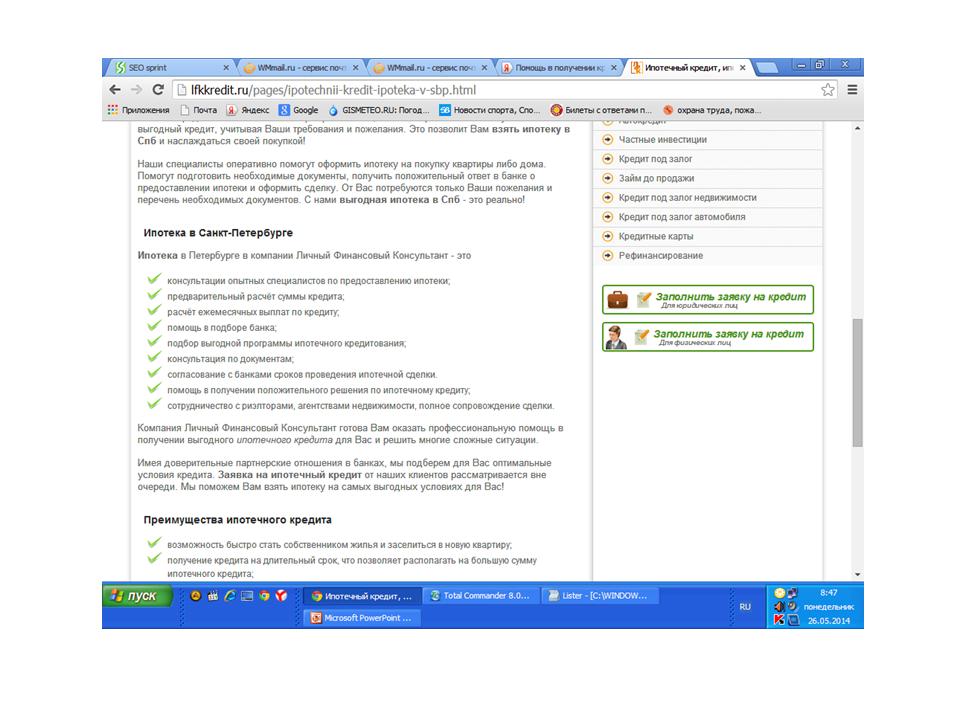Switch to Lister taskbar button
Screen dimensions: 960x720
pyautogui.click(x=601, y=596)
